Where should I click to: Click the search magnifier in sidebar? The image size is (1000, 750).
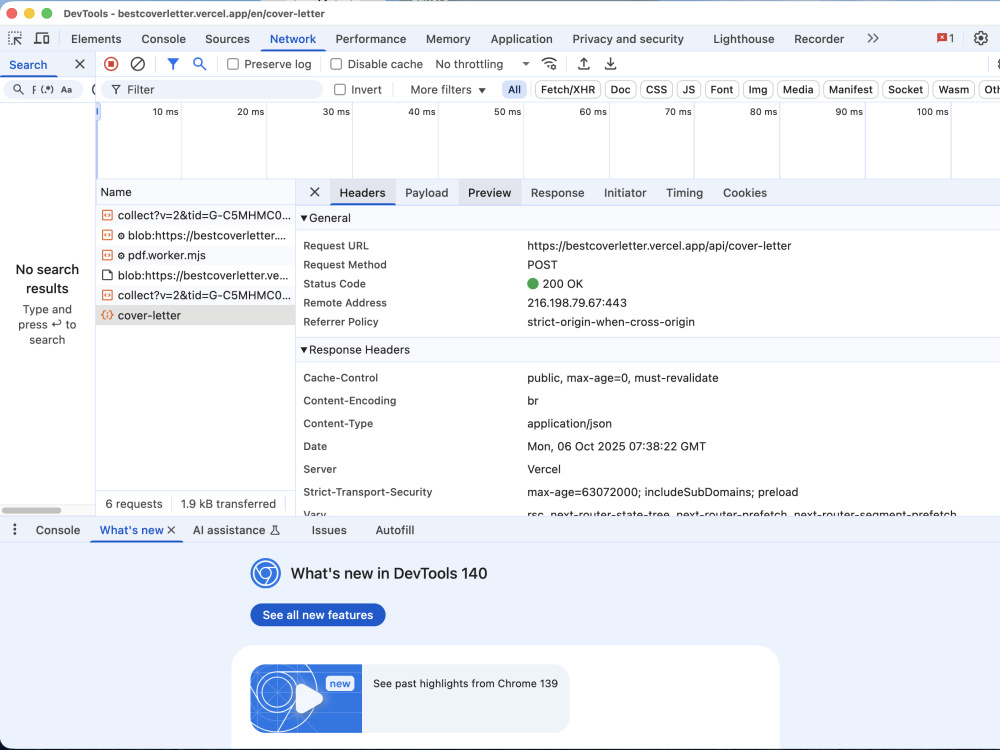click(18, 89)
